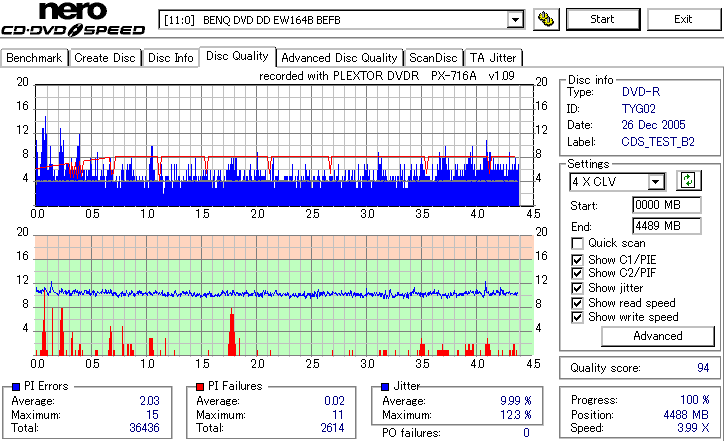
Task: Switch to the ScanDisc tab
Action: click(433, 58)
